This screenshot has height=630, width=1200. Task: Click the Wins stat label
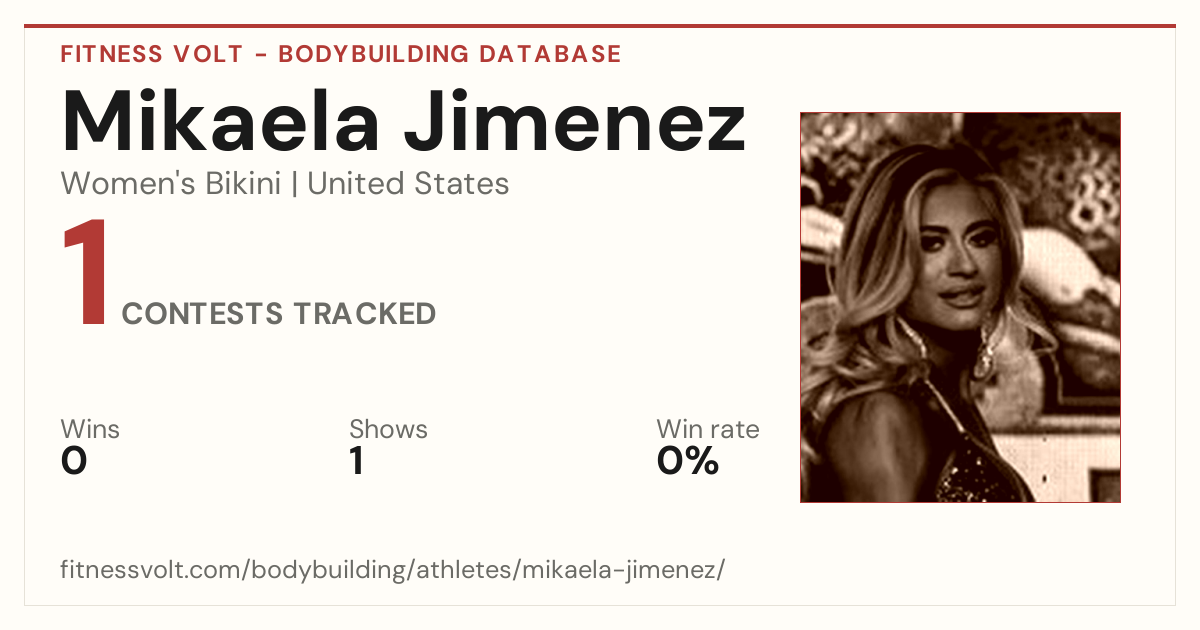click(x=90, y=429)
